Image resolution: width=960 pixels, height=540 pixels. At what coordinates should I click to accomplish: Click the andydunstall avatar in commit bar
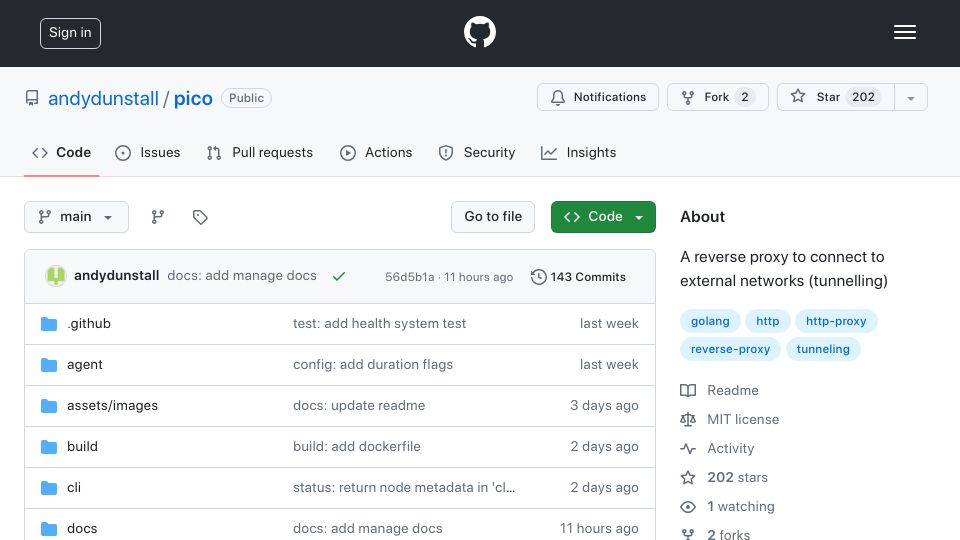pos(56,276)
